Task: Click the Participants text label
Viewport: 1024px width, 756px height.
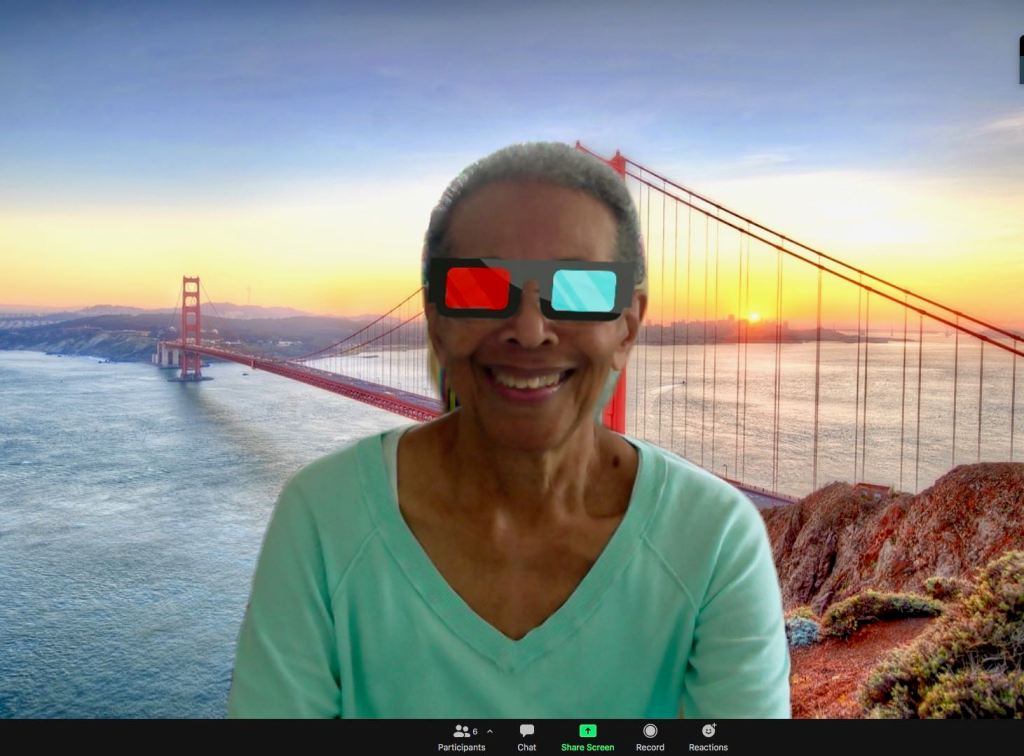Action: (461, 747)
